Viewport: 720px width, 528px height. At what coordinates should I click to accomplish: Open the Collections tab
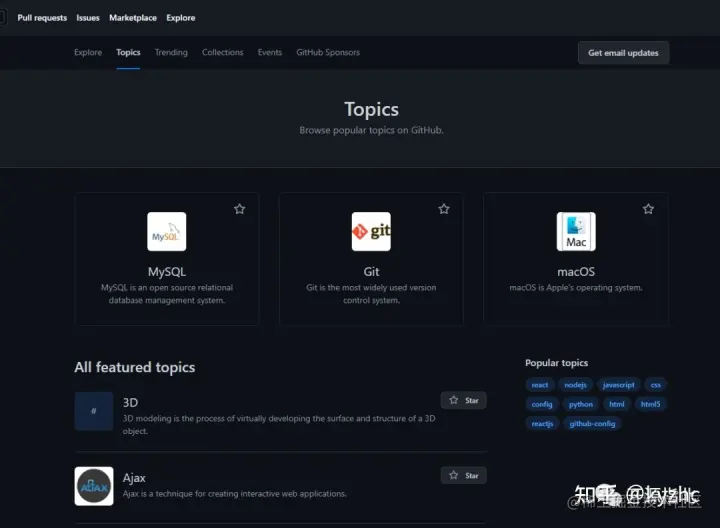(x=223, y=52)
